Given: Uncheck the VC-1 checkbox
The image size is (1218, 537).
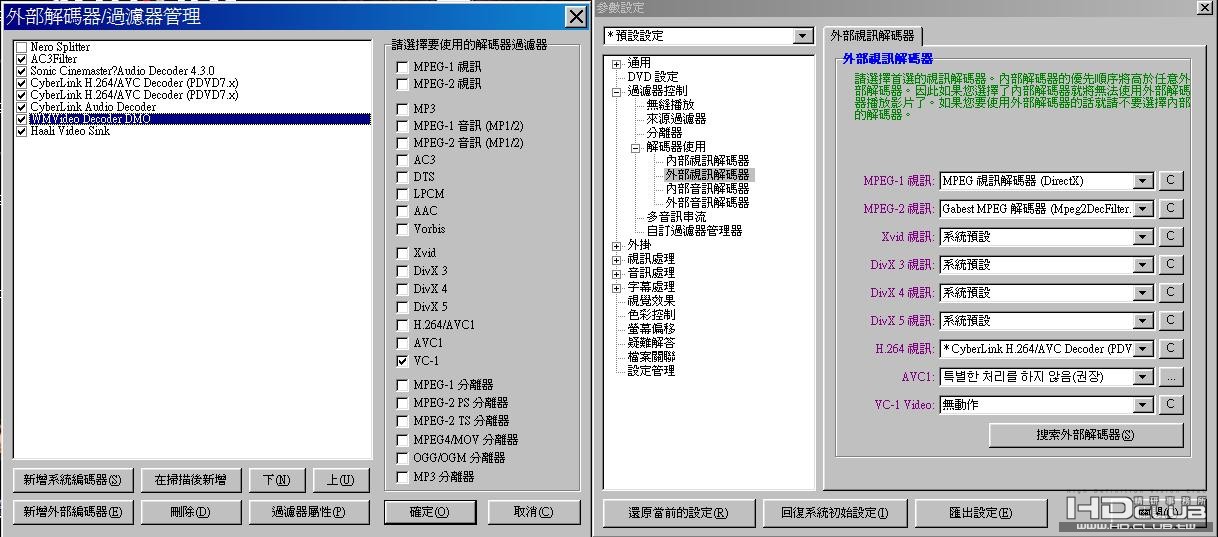Looking at the screenshot, I should coord(402,361).
